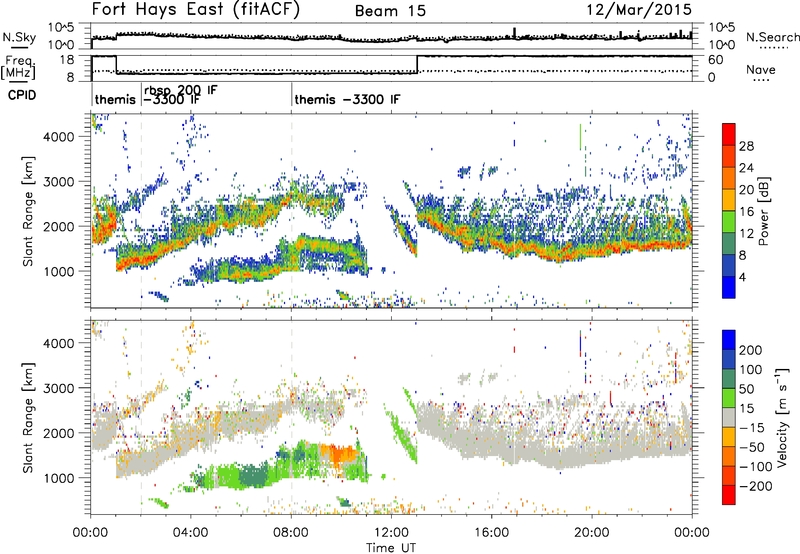800x554 pixels.
Task: Click the '60' tick of Nave axis
Action: click(x=715, y=60)
